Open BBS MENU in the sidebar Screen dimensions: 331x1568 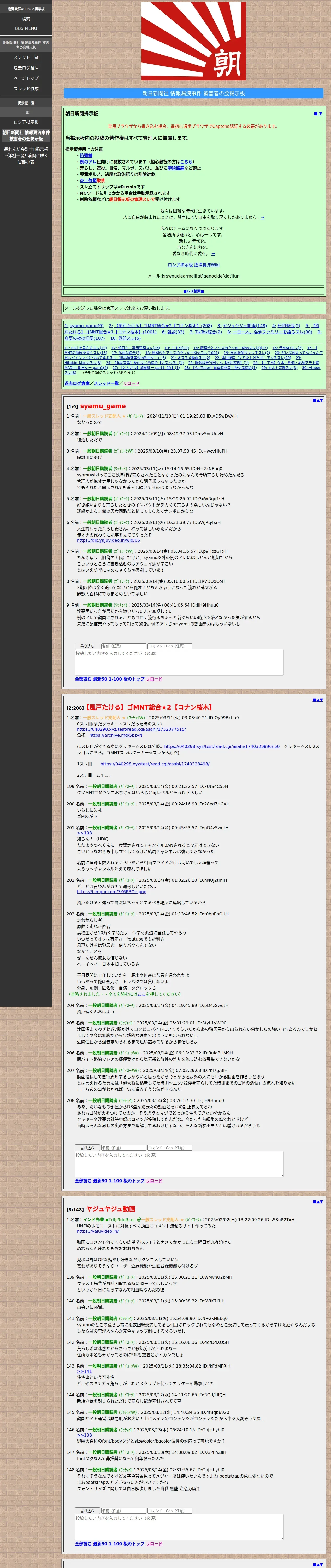tap(26, 28)
